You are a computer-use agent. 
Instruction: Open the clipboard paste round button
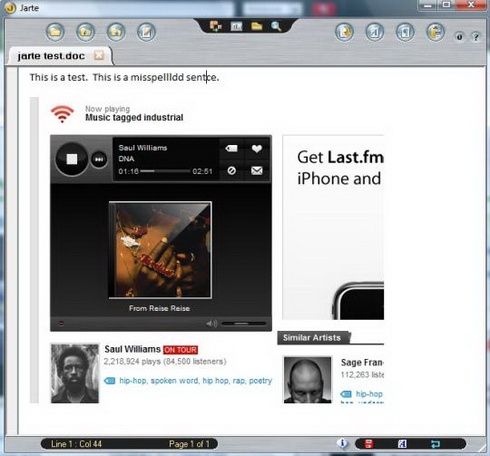(x=344, y=32)
